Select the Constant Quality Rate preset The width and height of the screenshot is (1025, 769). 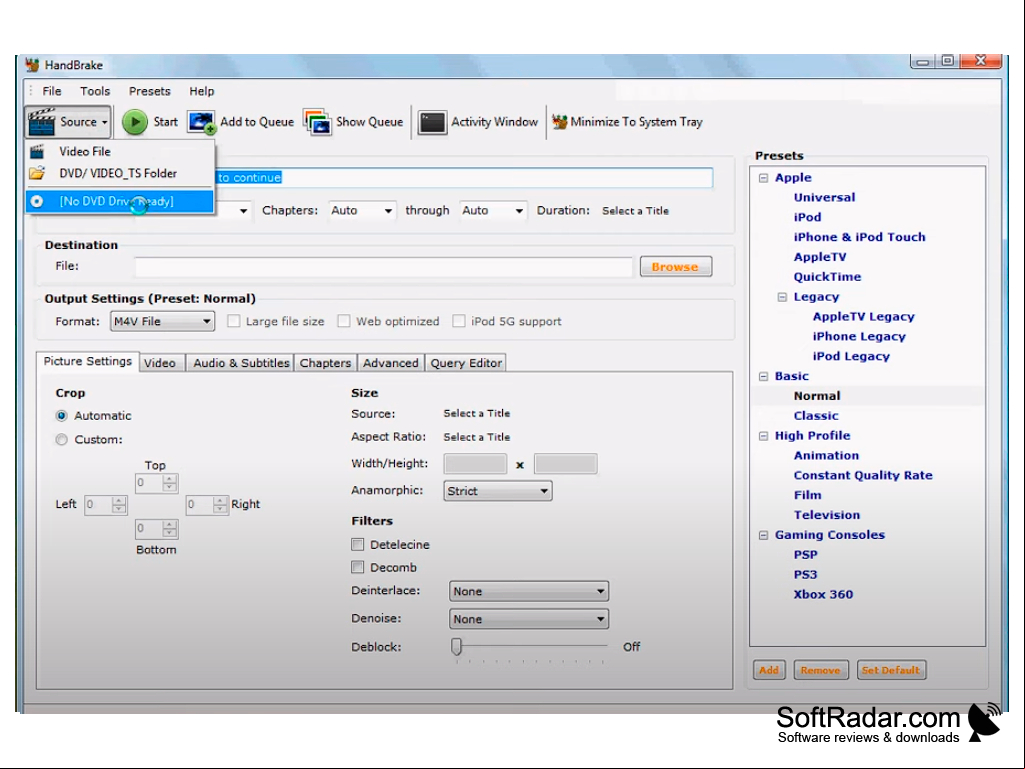[863, 475]
